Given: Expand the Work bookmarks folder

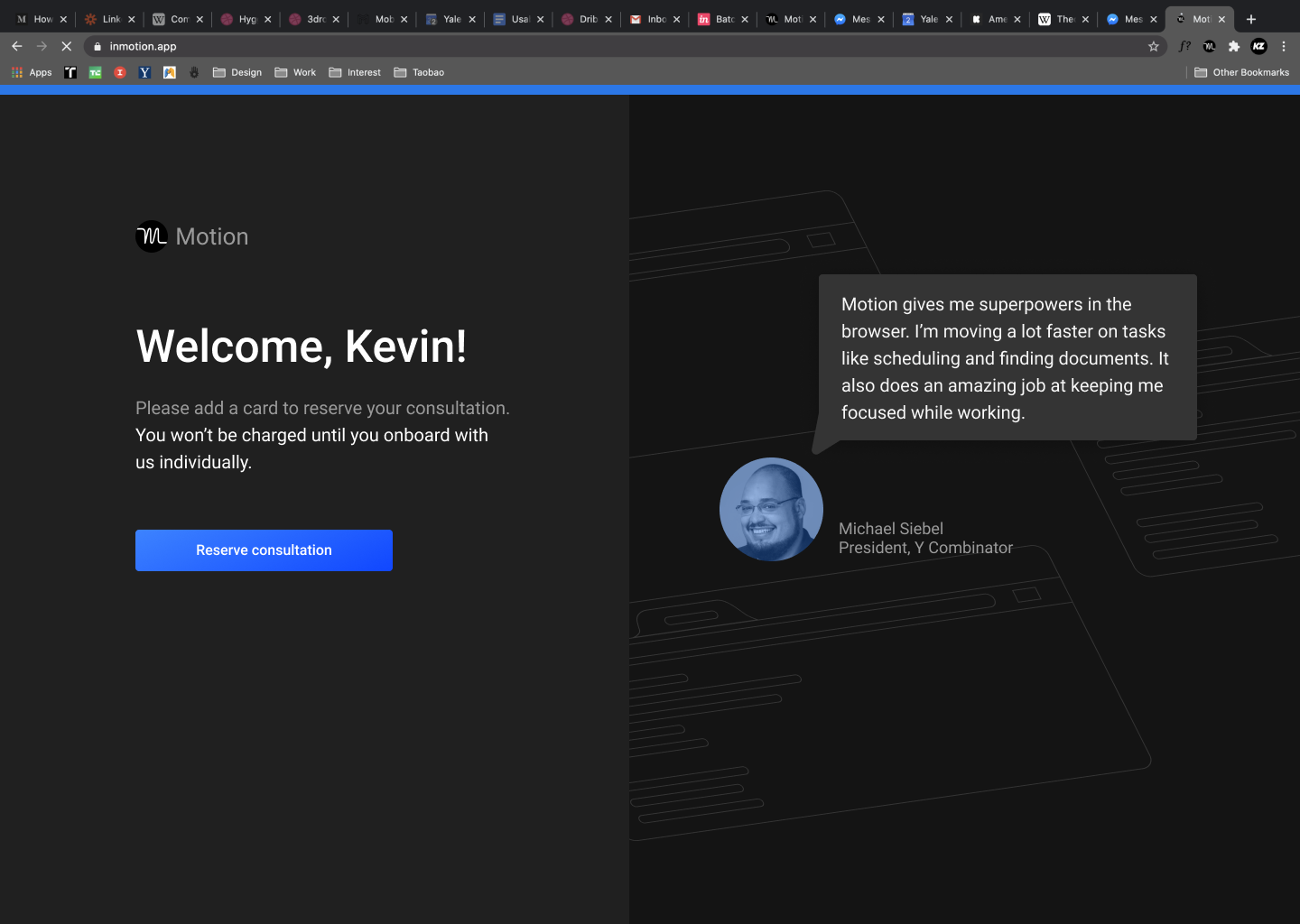Looking at the screenshot, I should coord(295,72).
